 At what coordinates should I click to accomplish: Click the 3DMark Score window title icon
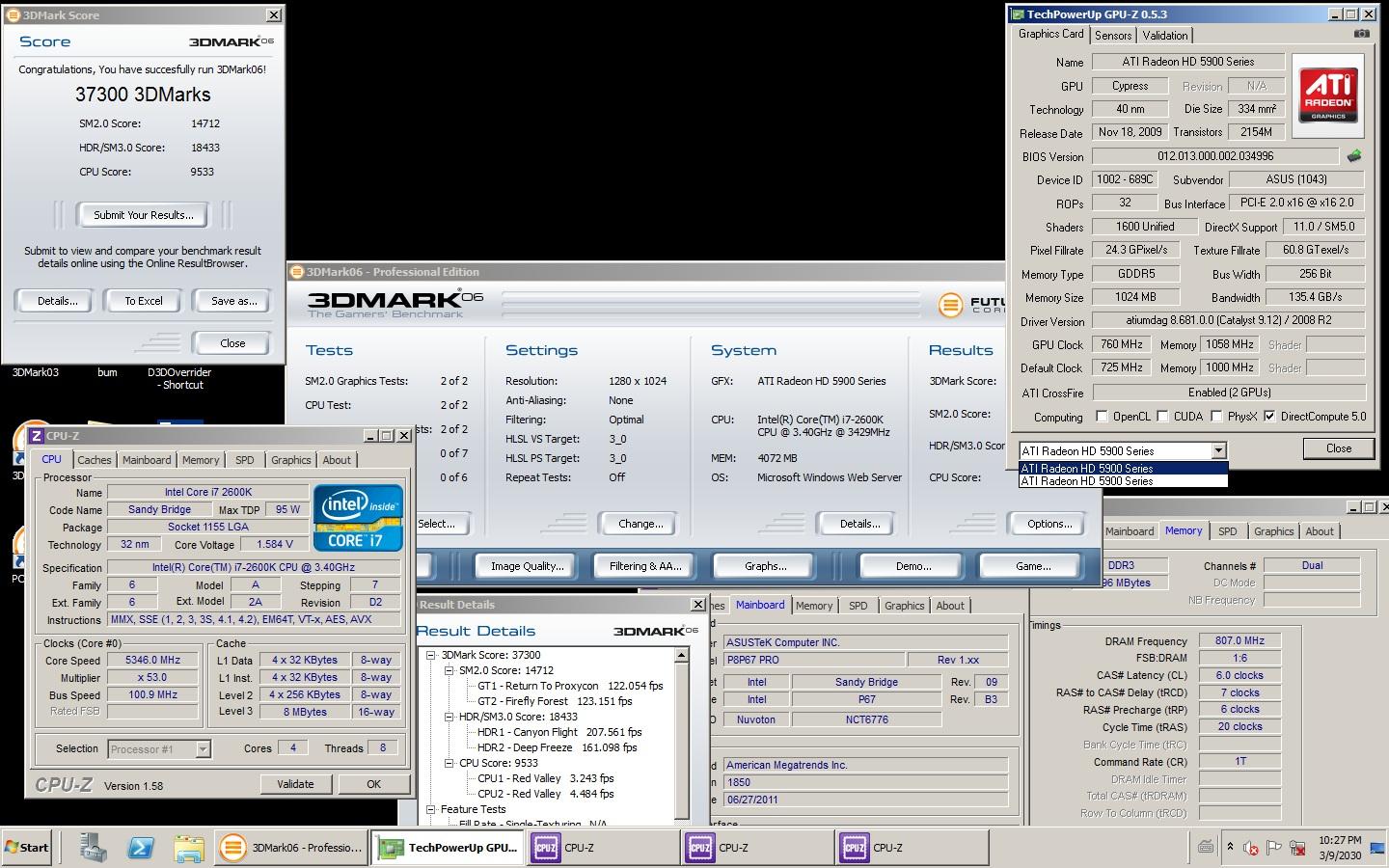click(x=14, y=15)
